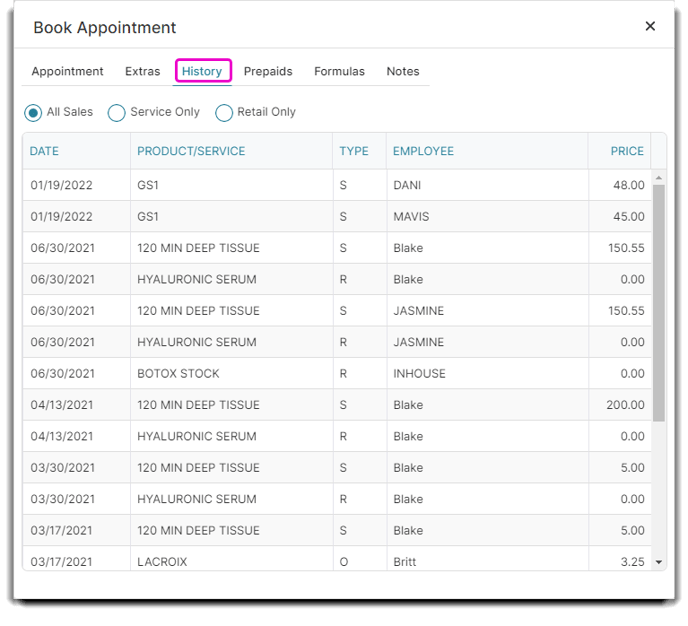Select the History tab

tap(202, 71)
